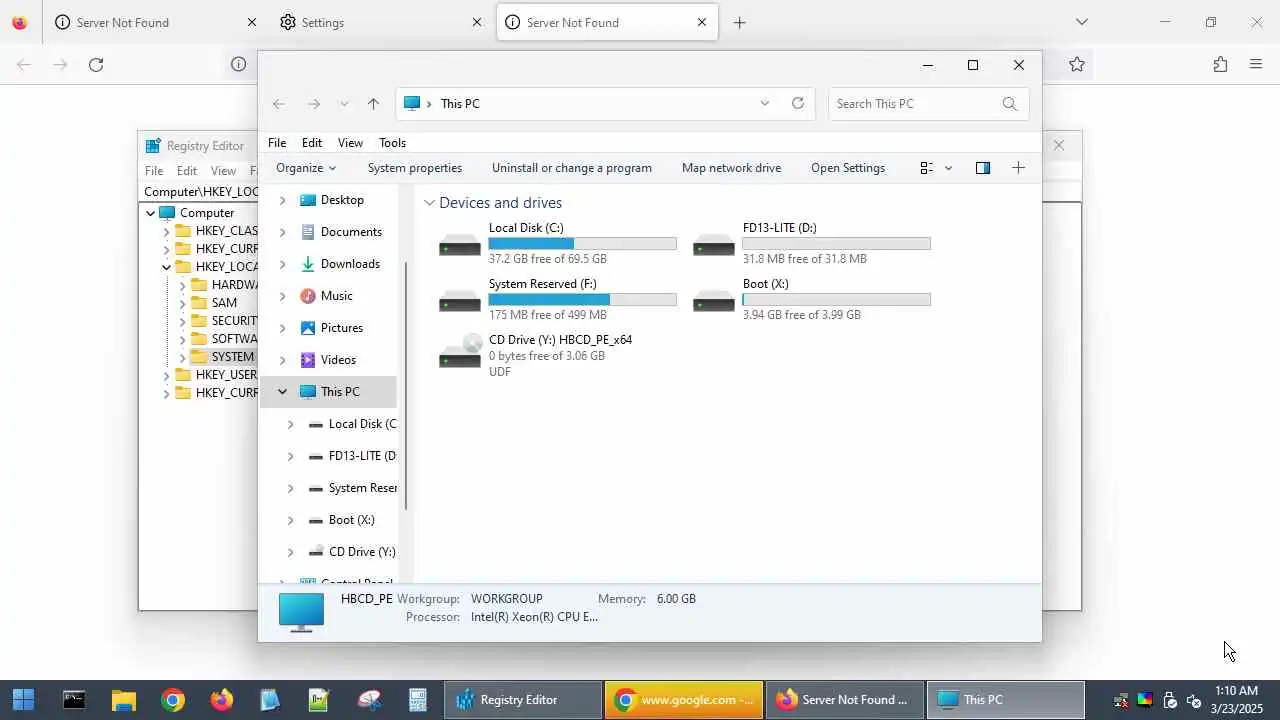Select System Reserved (F:) drive icon
Screen dimensions: 1280x720
[x=460, y=300]
